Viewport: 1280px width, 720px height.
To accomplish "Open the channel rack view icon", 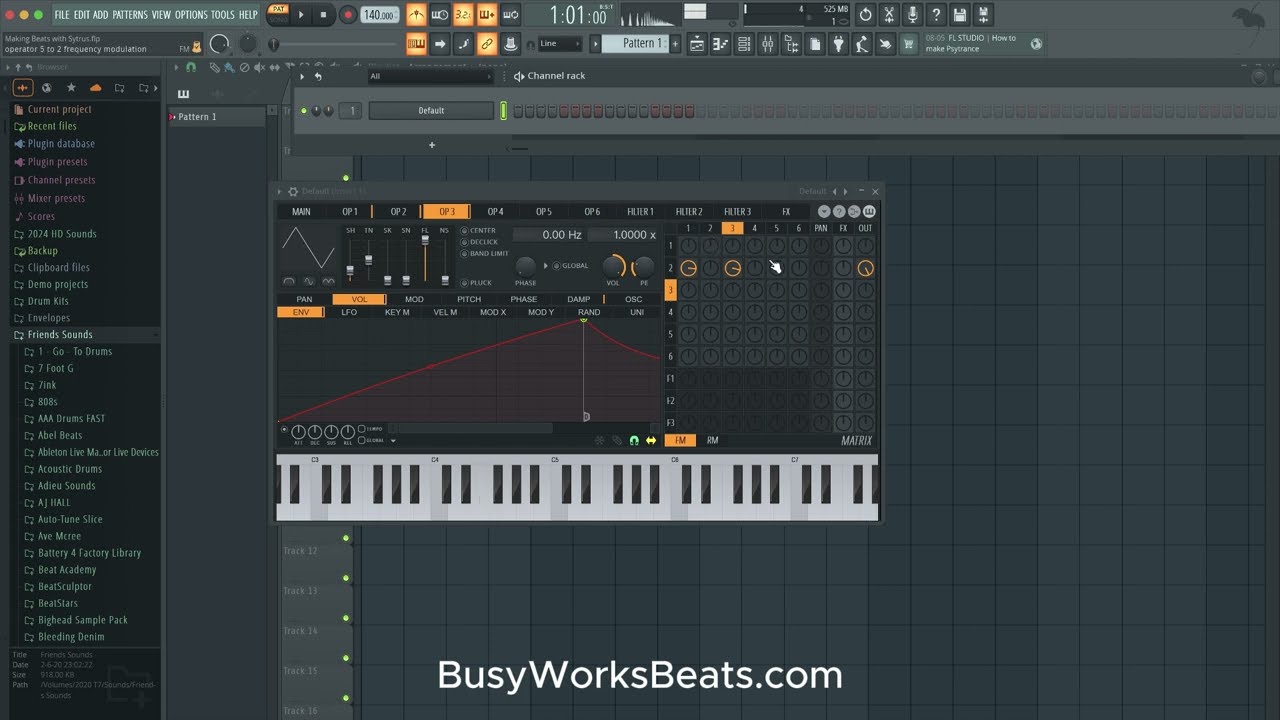I will coord(744,44).
